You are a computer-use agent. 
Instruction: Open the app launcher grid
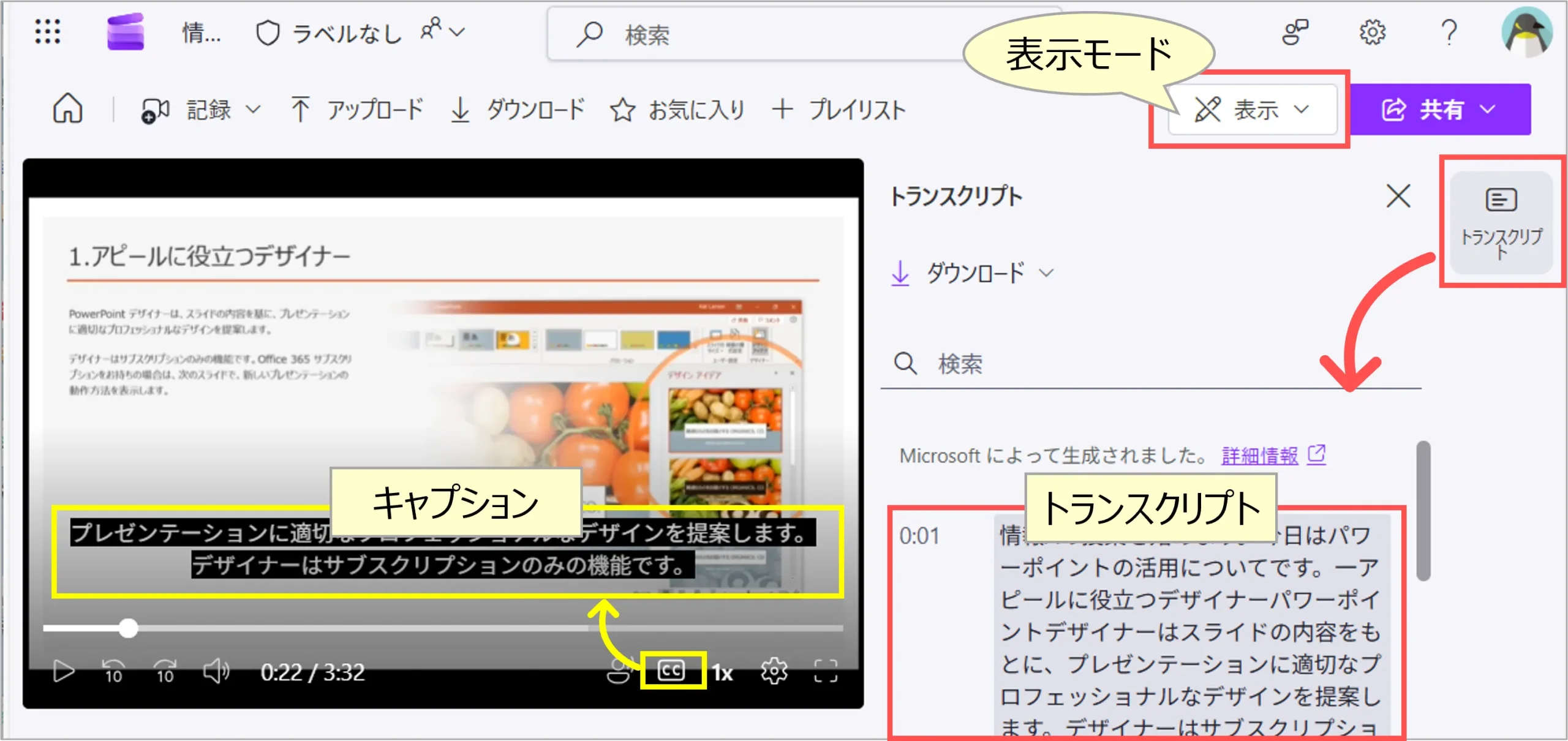pos(48,32)
